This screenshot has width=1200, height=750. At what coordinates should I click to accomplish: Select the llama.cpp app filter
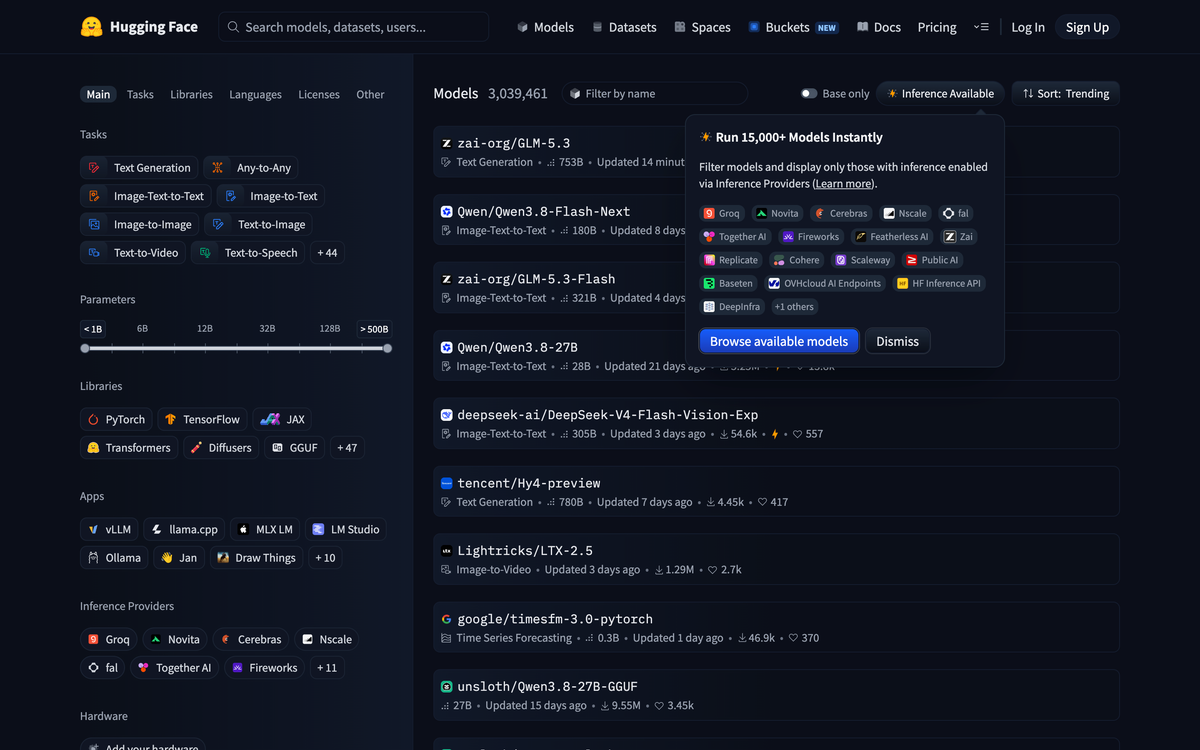185,529
